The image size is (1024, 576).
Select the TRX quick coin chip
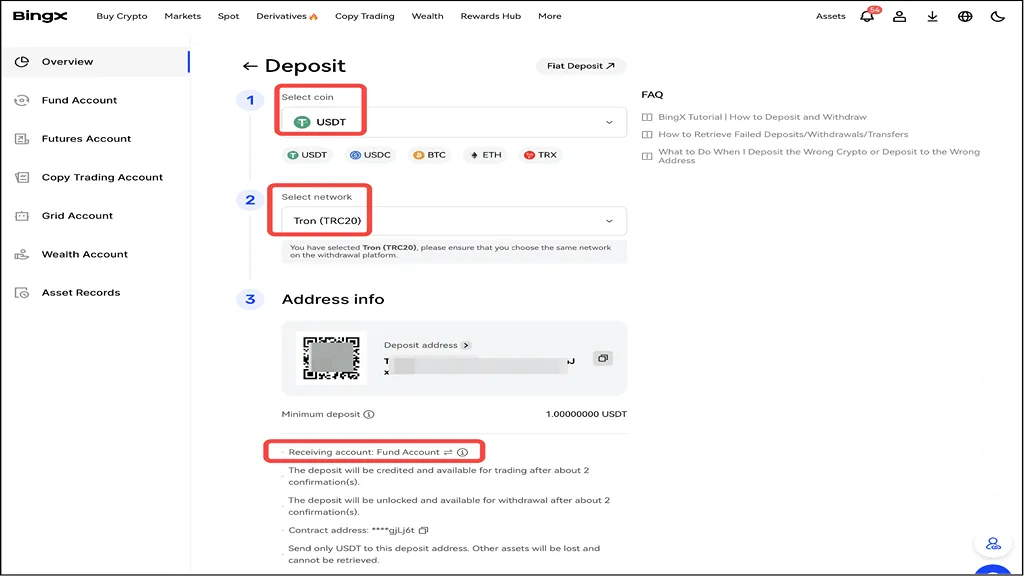click(x=540, y=155)
